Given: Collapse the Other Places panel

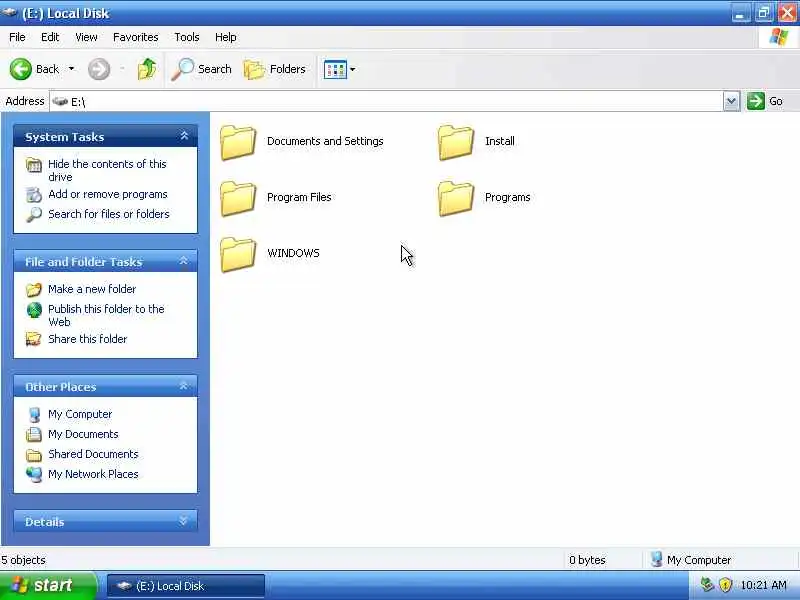Looking at the screenshot, I should pyautogui.click(x=183, y=386).
